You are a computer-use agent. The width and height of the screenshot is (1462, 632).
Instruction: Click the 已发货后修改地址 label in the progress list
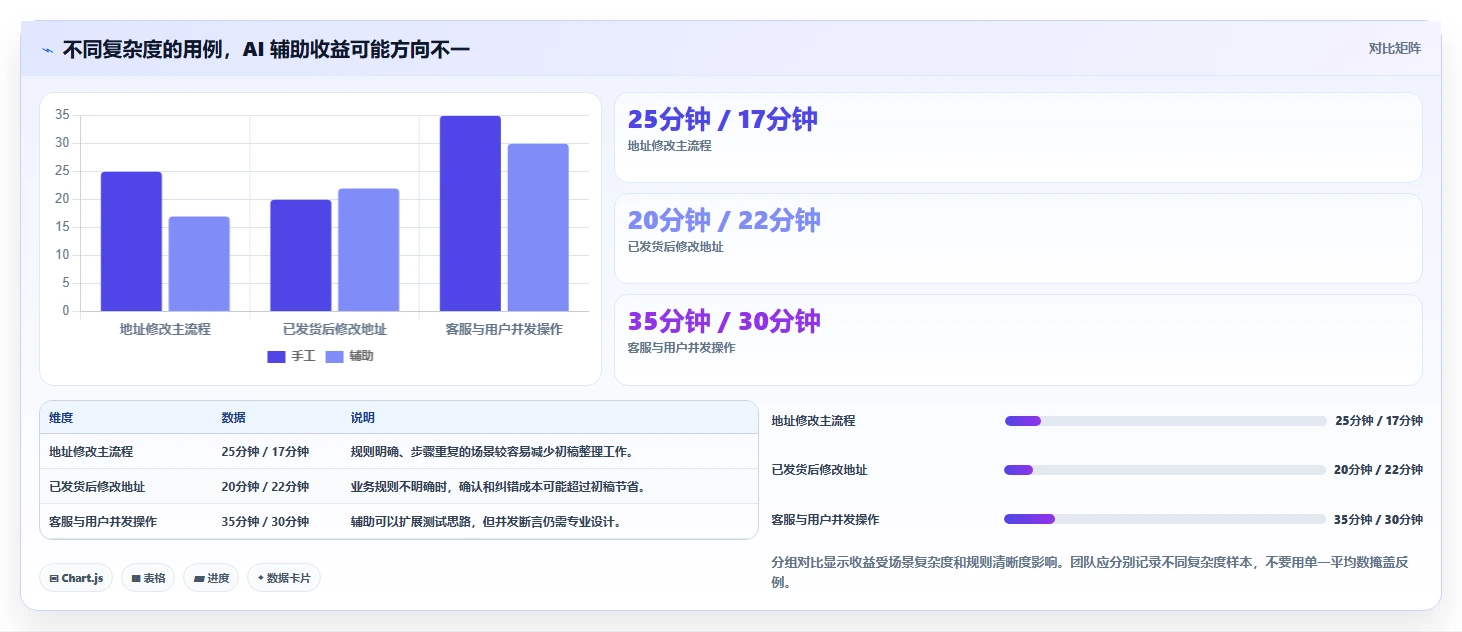[x=819, y=470]
